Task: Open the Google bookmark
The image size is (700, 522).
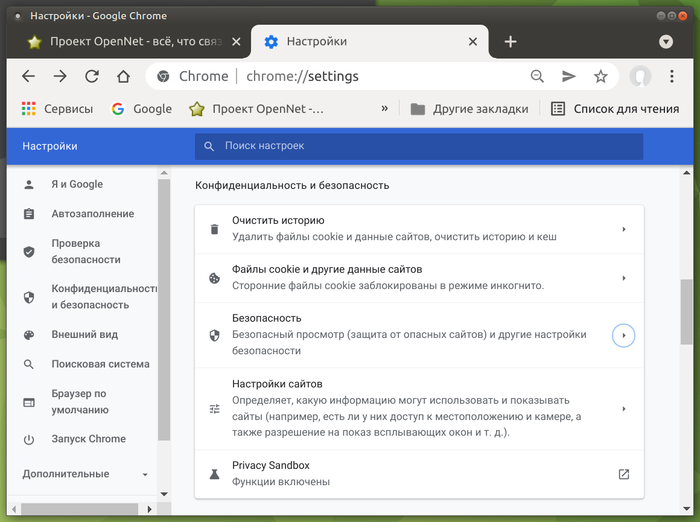Action: 142,109
